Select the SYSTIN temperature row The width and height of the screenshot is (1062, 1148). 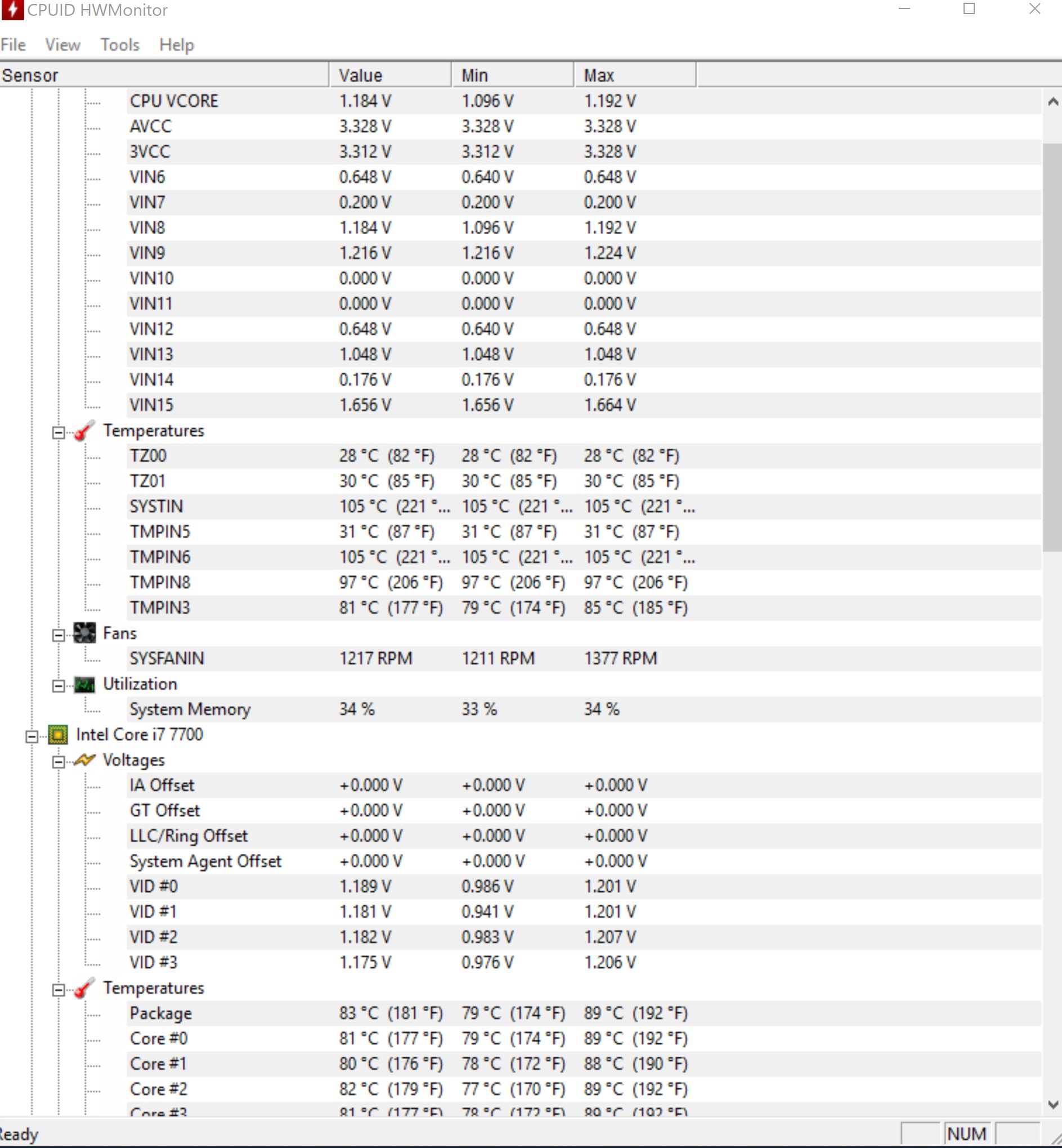[584, 507]
